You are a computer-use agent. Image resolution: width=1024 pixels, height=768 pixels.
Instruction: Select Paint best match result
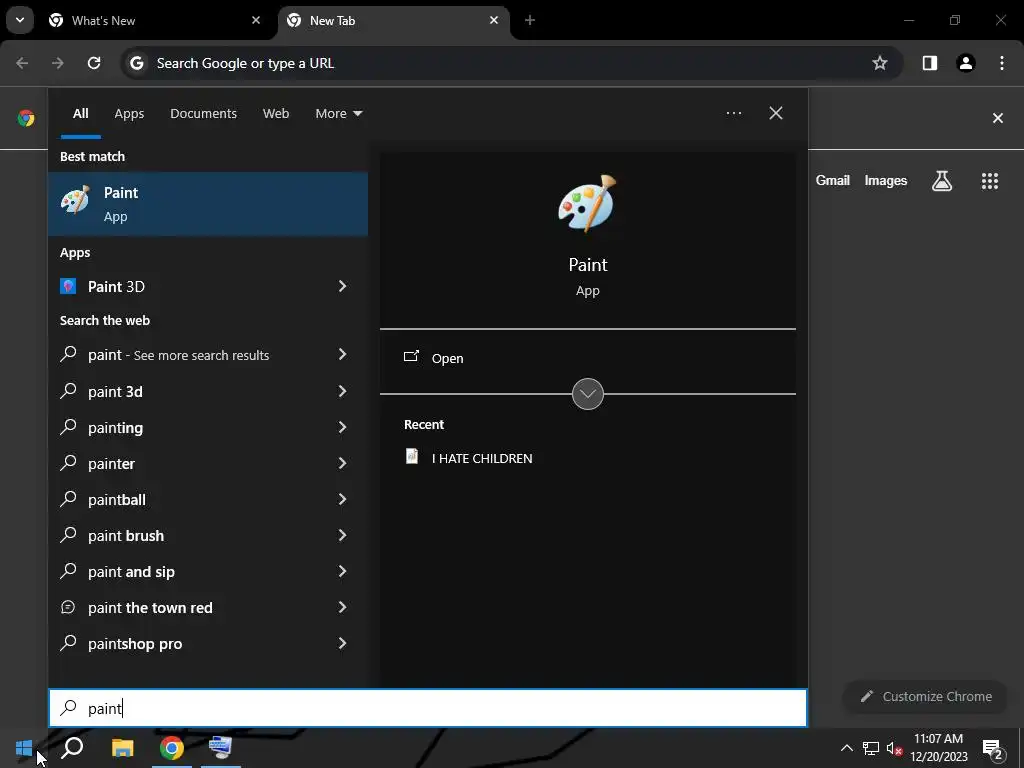click(208, 204)
